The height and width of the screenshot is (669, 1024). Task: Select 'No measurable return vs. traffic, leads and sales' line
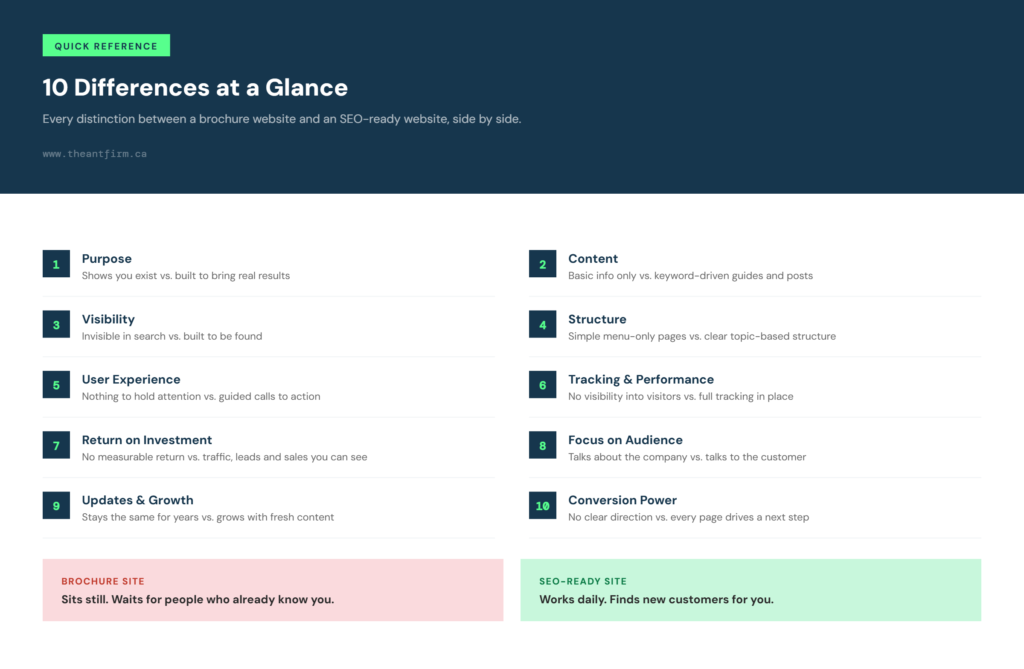coord(224,457)
